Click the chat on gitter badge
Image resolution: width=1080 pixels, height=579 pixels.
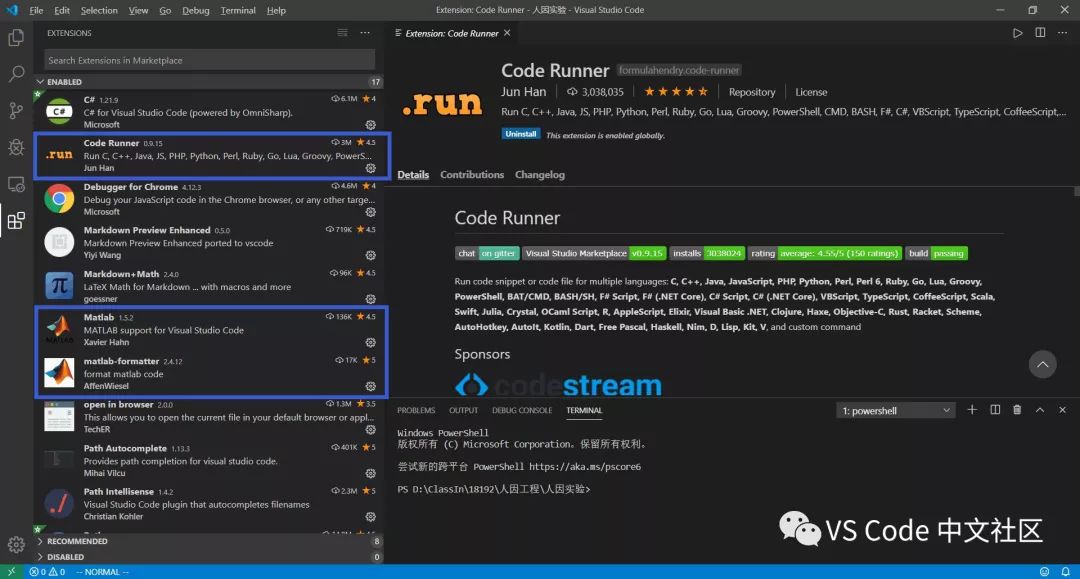[x=486, y=253]
